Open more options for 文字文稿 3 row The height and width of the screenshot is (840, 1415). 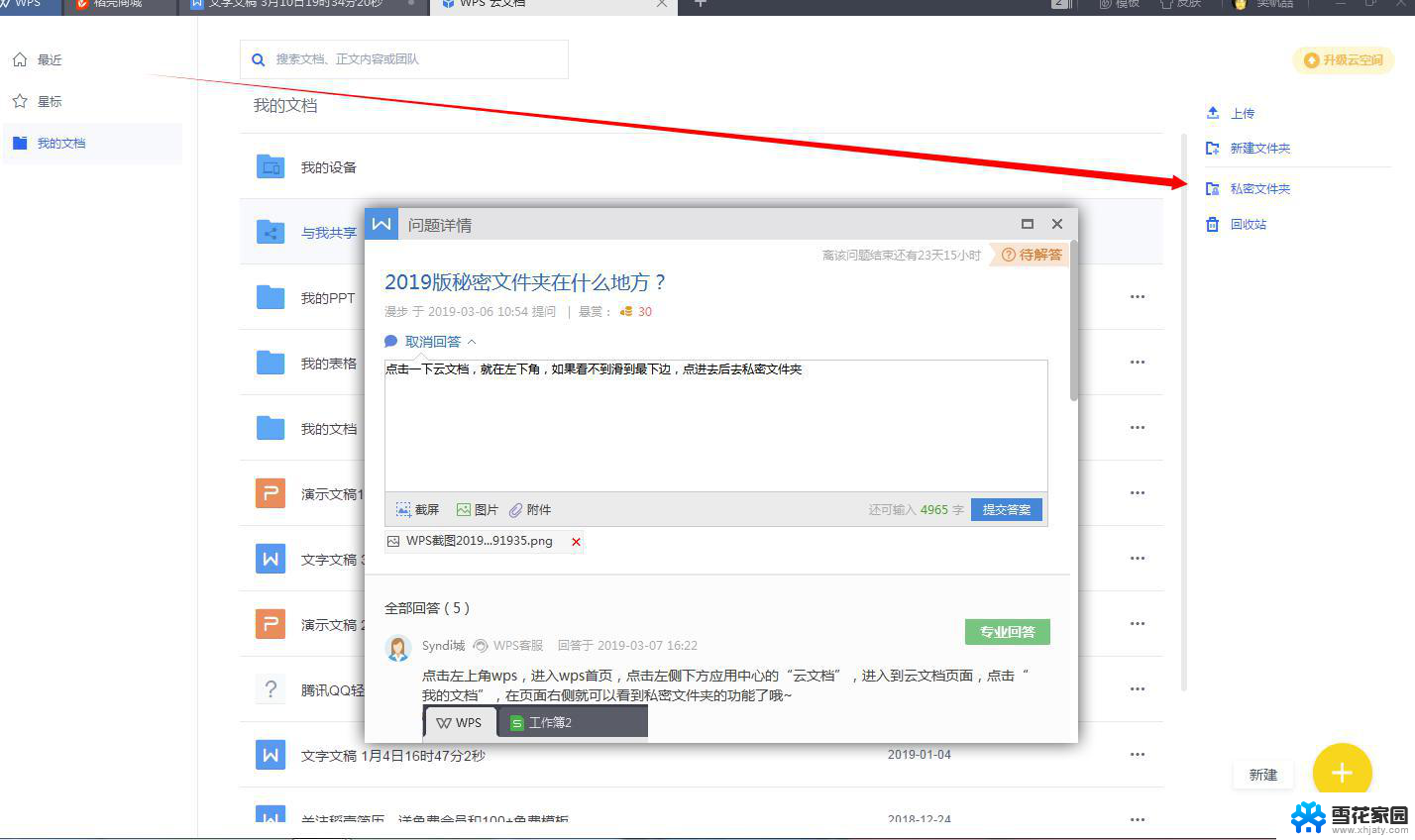point(1138,559)
